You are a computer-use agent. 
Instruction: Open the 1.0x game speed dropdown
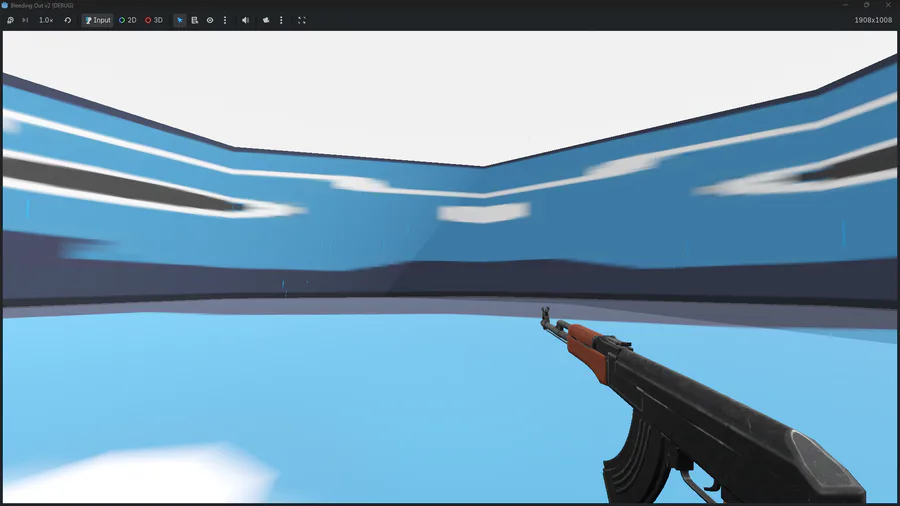coord(46,20)
